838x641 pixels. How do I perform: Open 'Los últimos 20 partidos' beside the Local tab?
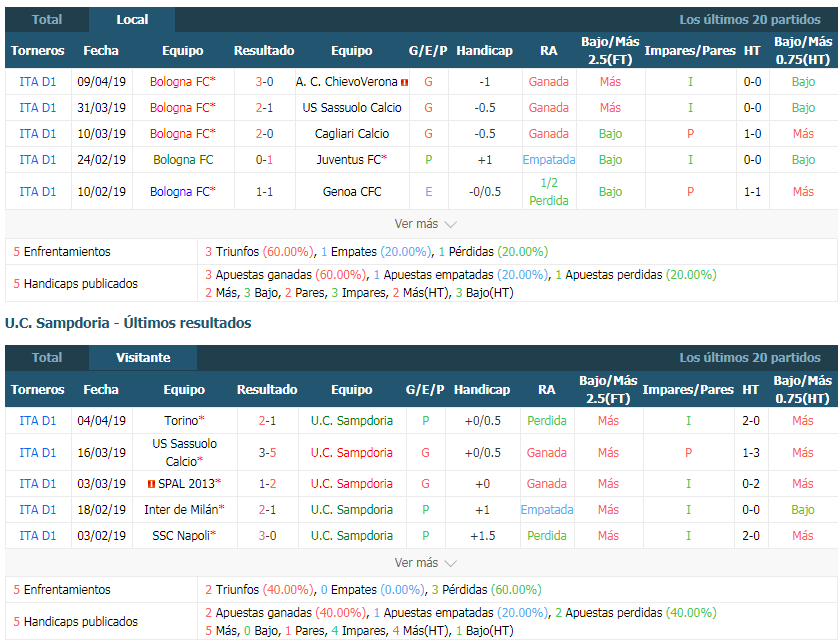point(750,20)
